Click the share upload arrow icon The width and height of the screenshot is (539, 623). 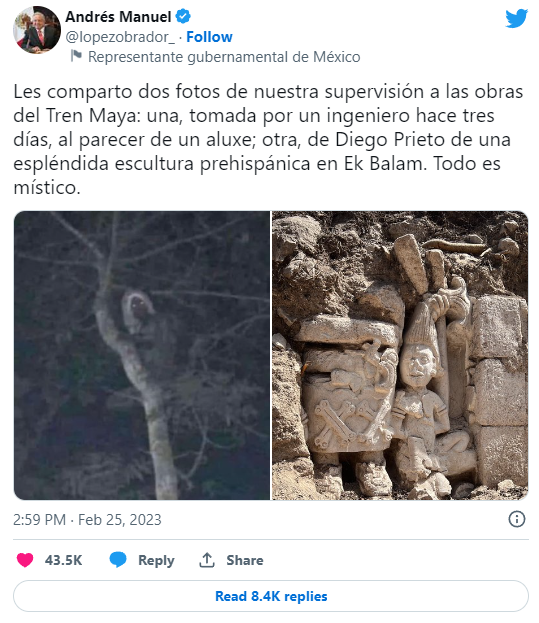(x=207, y=560)
